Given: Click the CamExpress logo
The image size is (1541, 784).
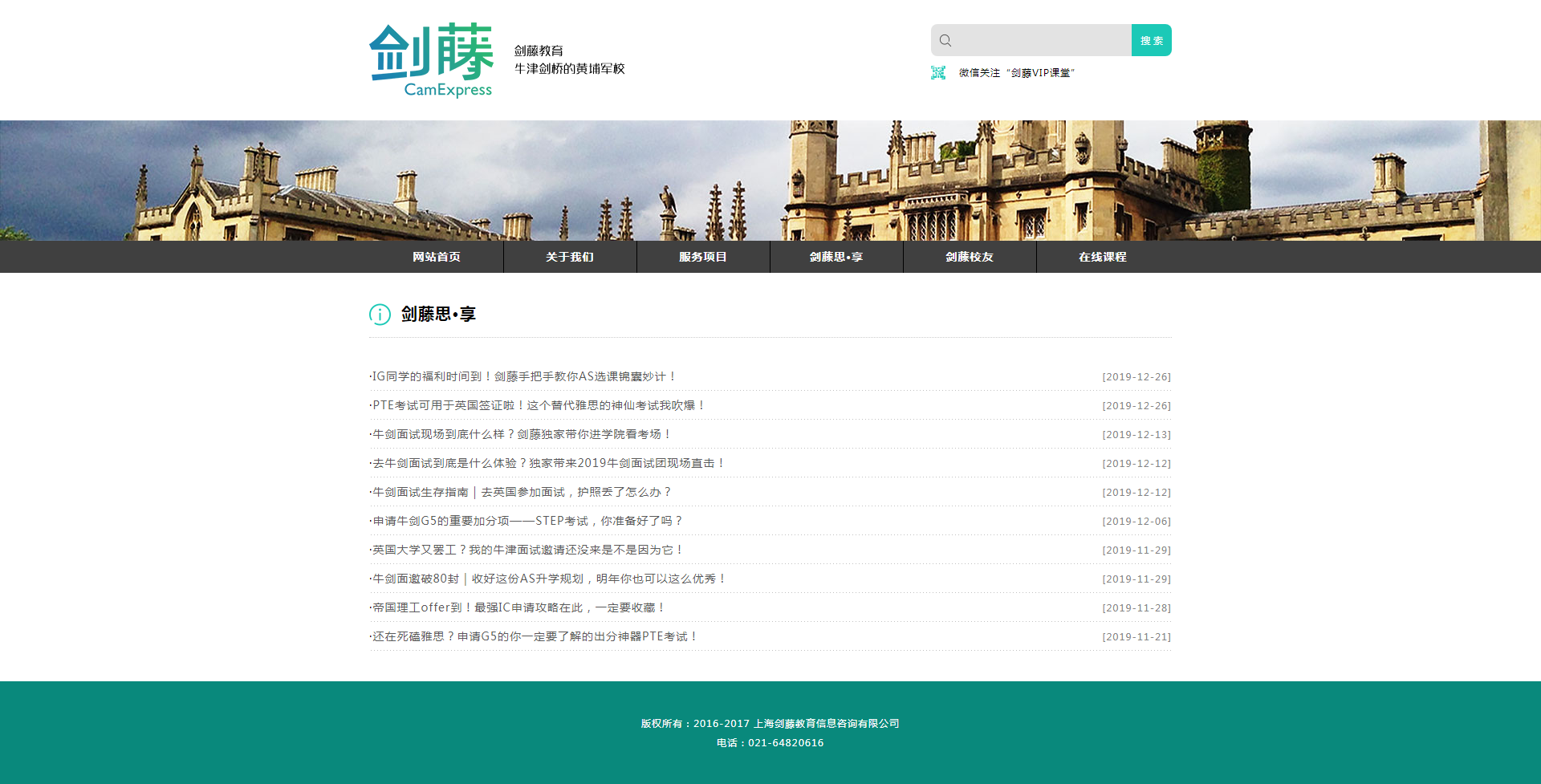Looking at the screenshot, I should point(432,60).
